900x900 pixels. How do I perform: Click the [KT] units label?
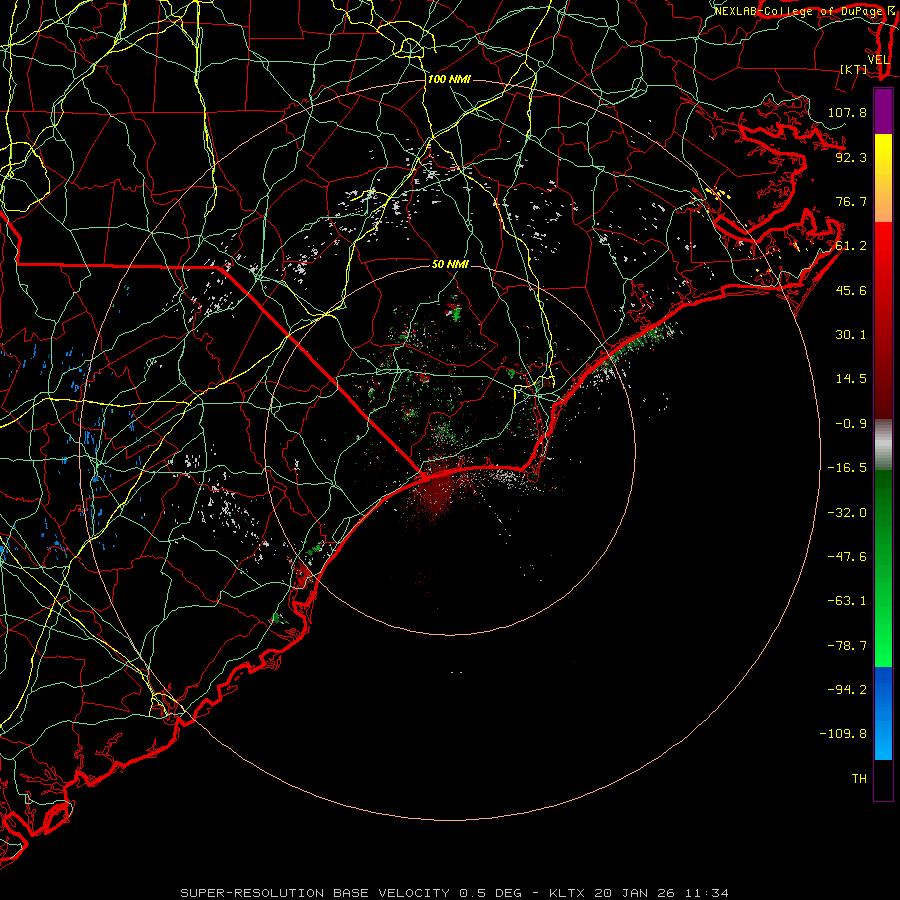click(x=854, y=69)
